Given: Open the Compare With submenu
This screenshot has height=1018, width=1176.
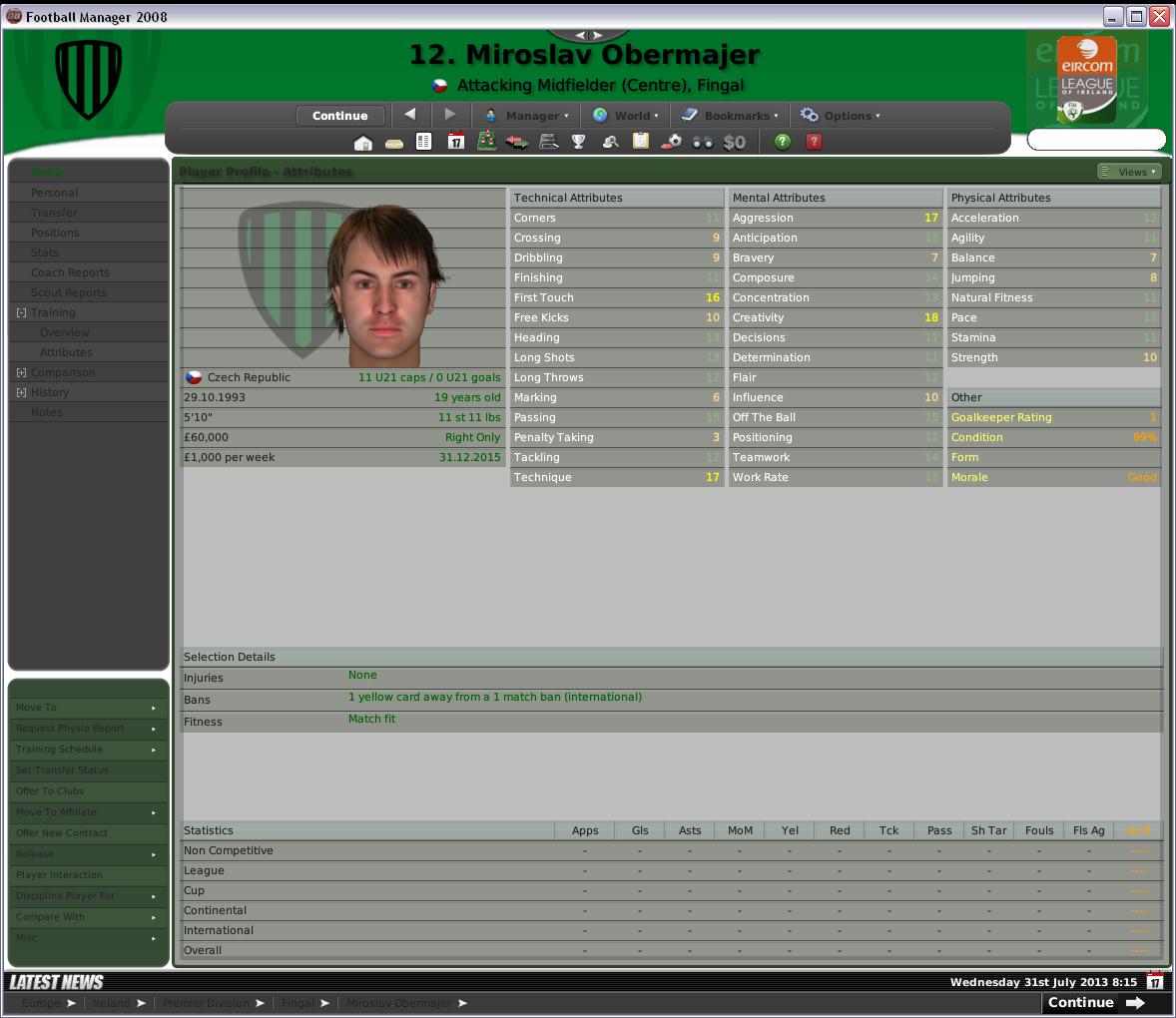Looking at the screenshot, I should point(88,917).
